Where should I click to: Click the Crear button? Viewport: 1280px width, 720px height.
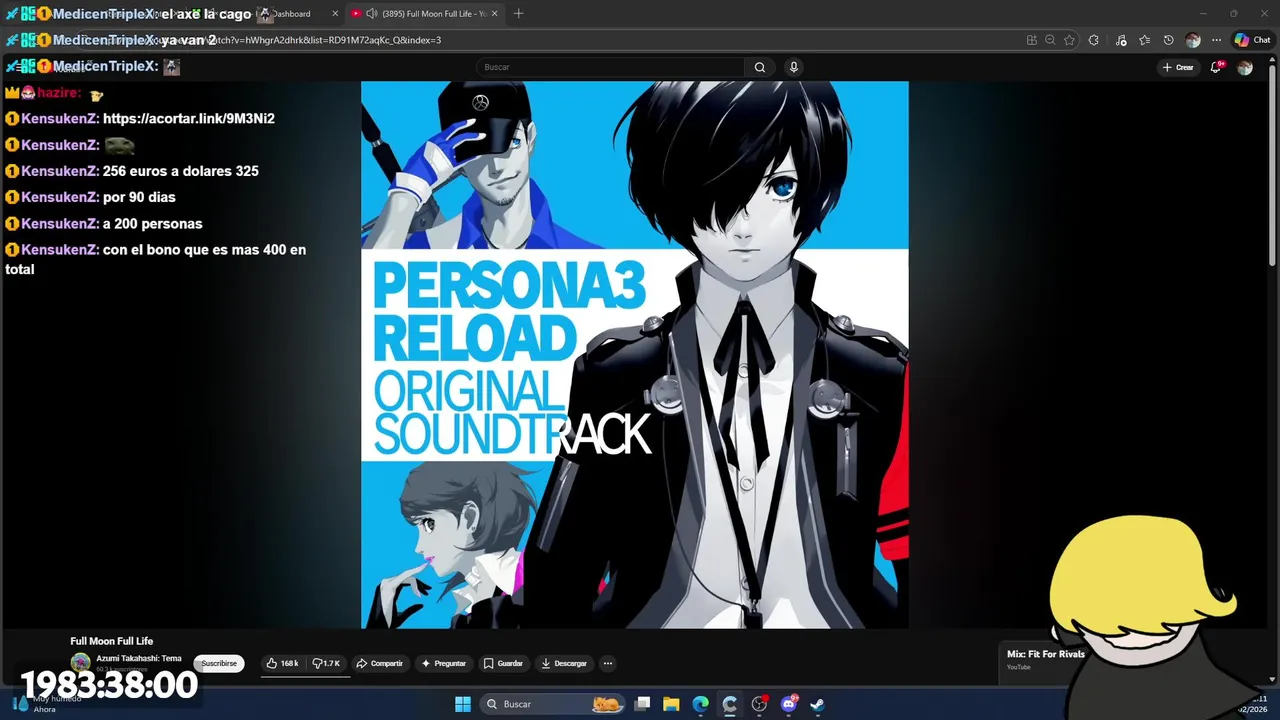pos(1178,67)
